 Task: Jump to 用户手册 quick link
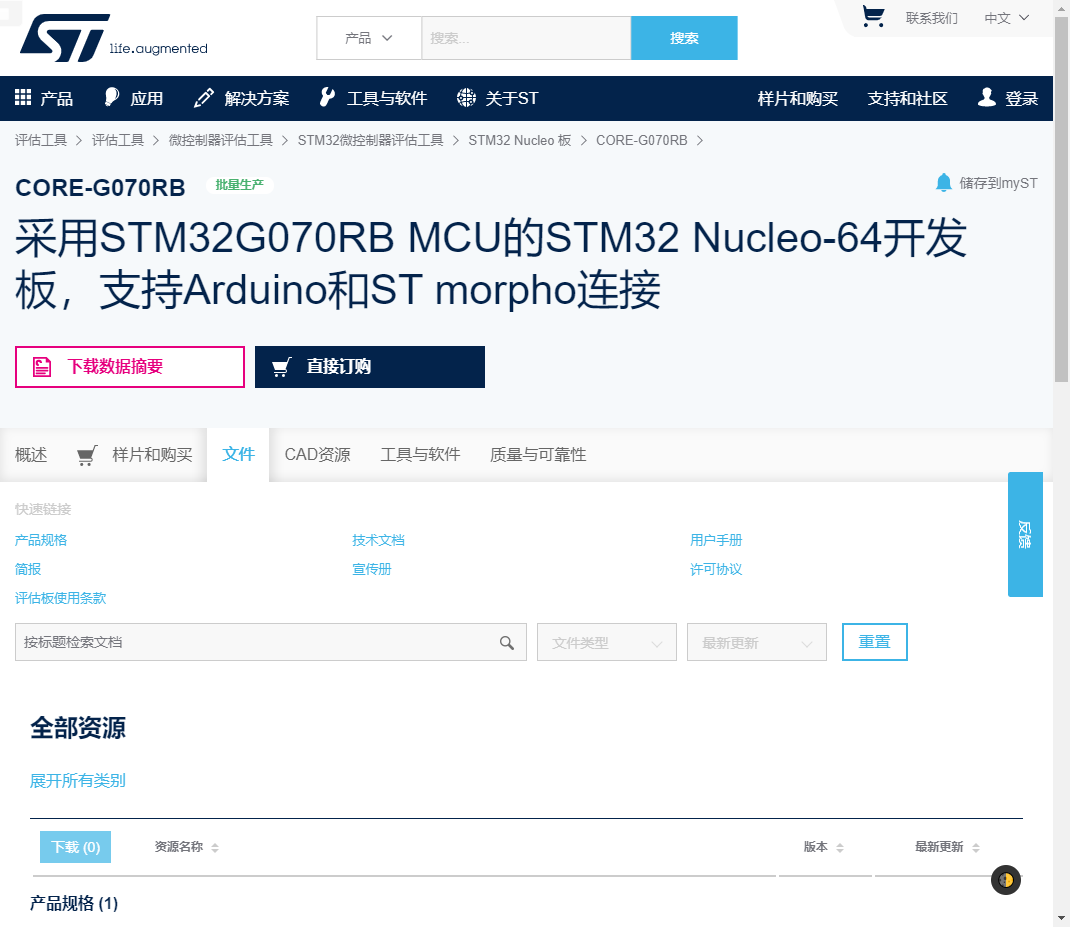click(716, 540)
